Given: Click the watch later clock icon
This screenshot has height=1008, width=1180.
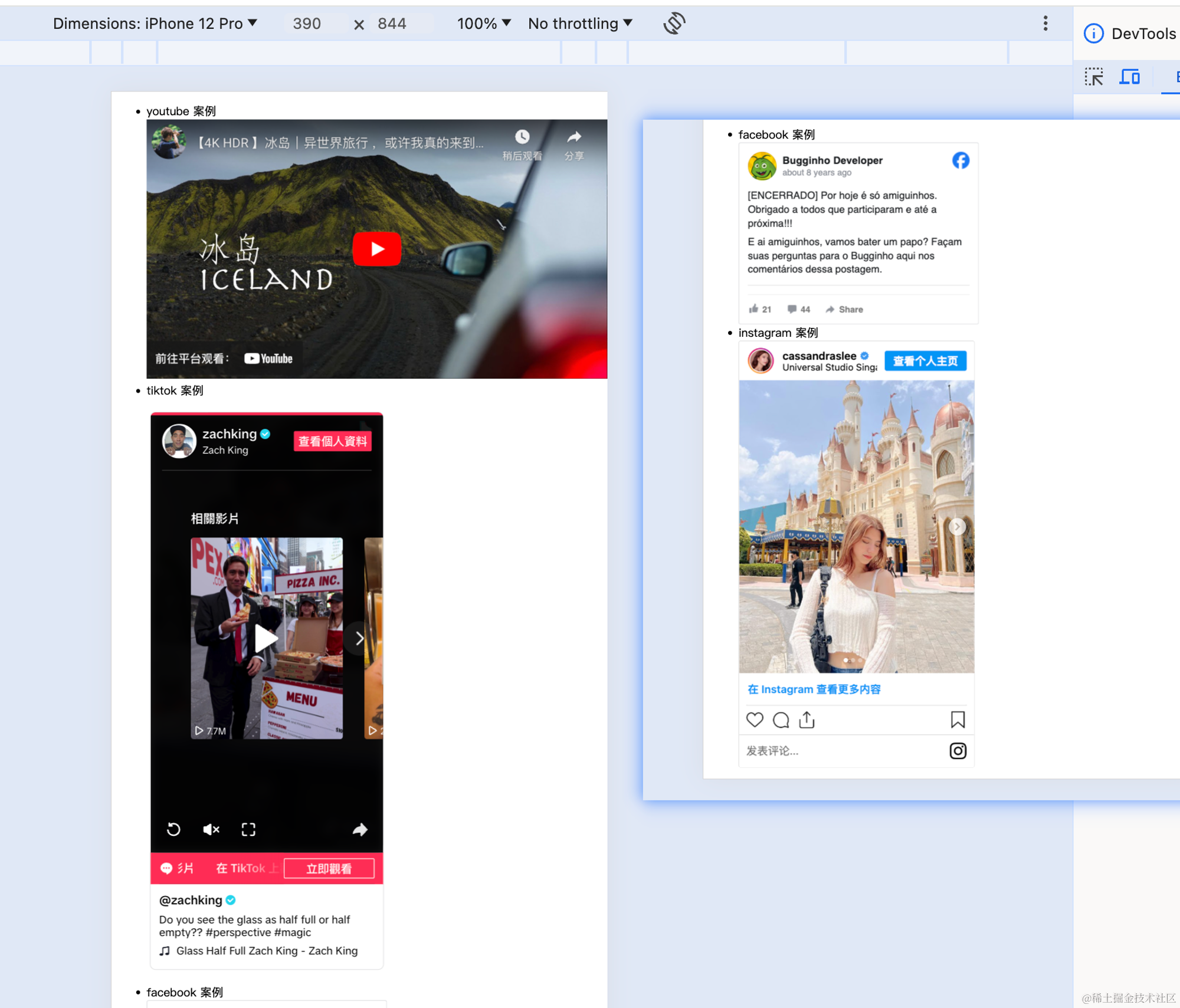Looking at the screenshot, I should [x=522, y=138].
